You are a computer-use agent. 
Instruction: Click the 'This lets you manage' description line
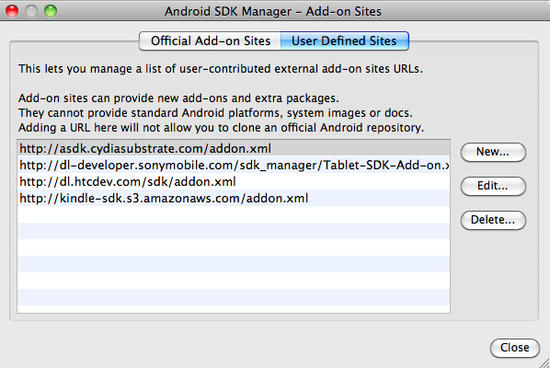tap(221, 68)
